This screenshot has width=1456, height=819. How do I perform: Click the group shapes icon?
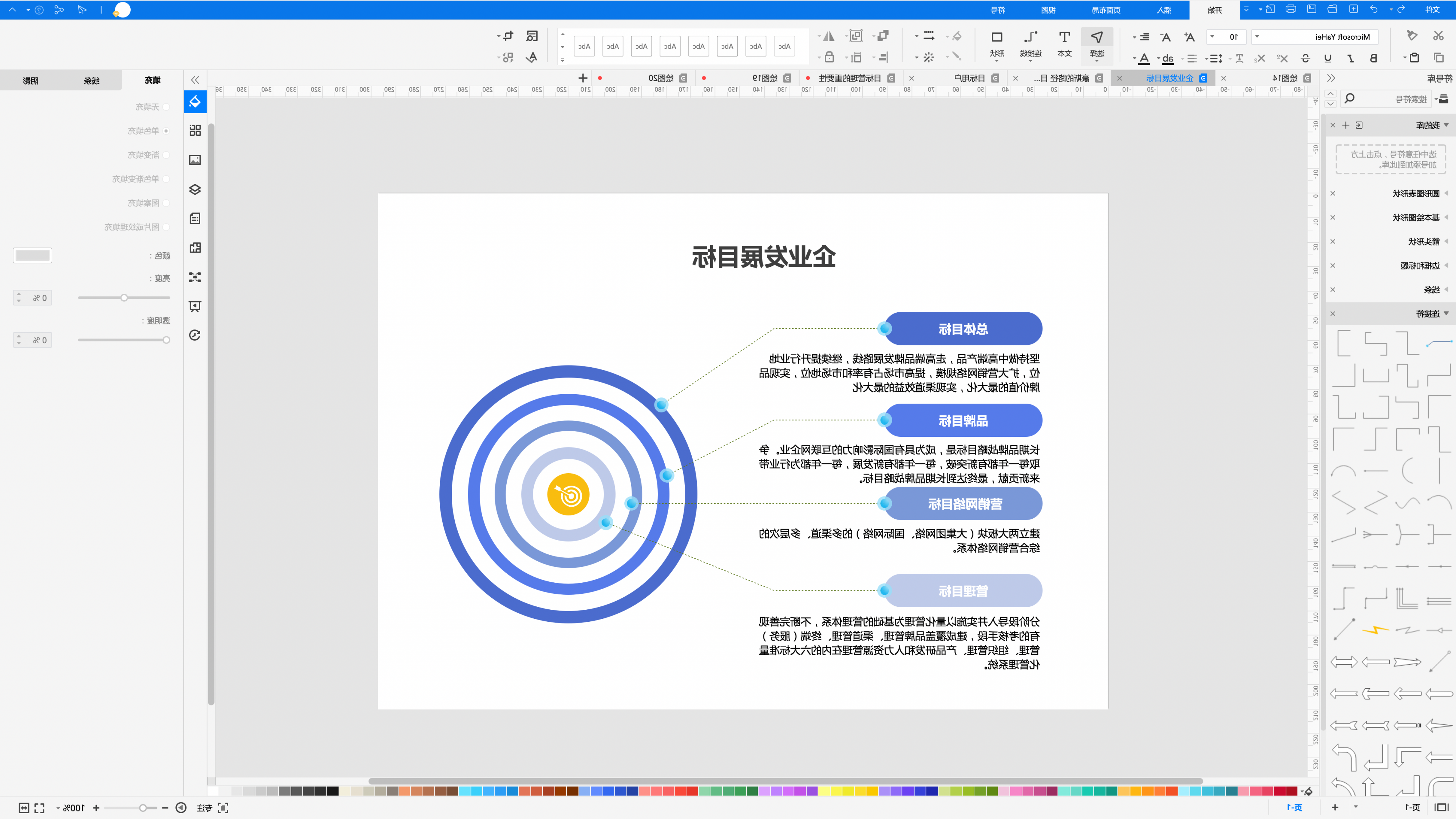tap(856, 36)
